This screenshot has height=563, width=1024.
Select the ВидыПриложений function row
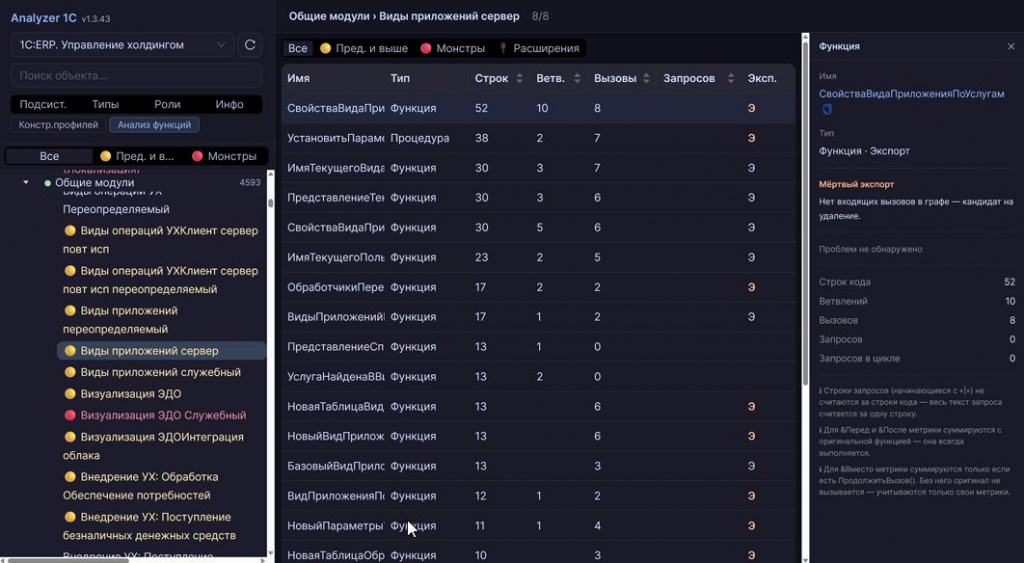[x=538, y=317]
